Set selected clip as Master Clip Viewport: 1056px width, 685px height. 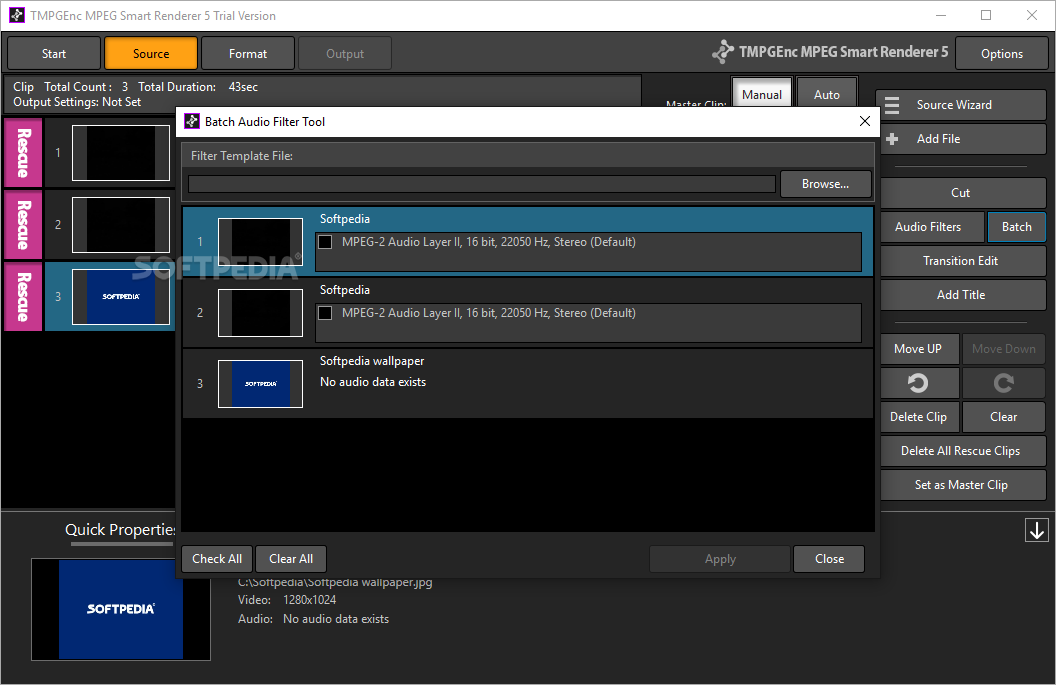point(962,484)
